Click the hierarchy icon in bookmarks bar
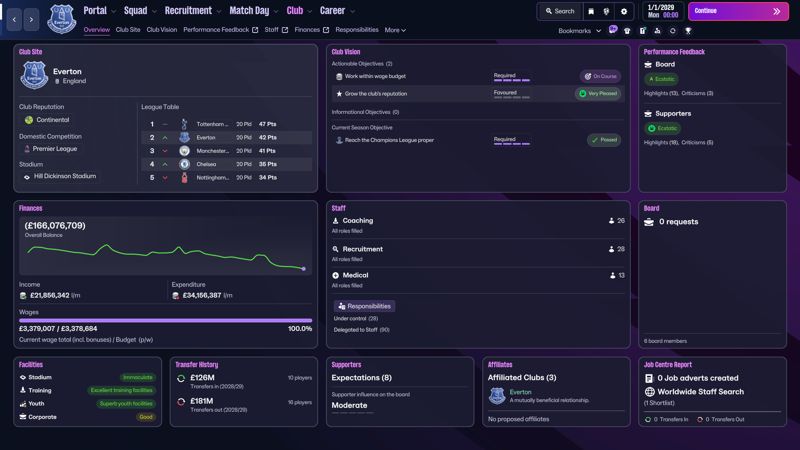The height and width of the screenshot is (450, 800). 657,31
